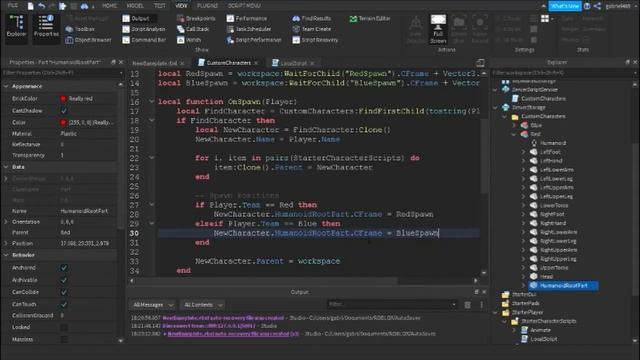Open the Call Stack window

point(193,29)
